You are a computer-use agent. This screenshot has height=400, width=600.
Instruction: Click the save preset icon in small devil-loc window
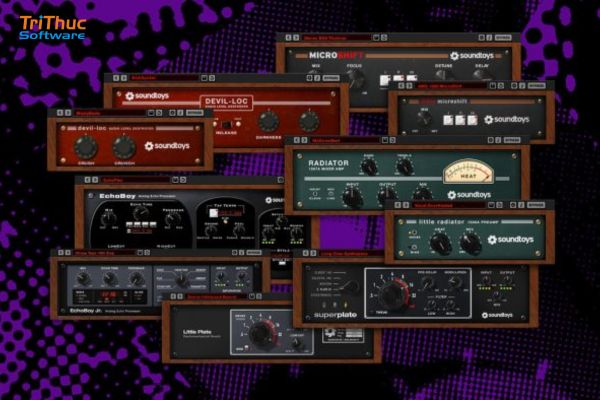tap(151, 113)
